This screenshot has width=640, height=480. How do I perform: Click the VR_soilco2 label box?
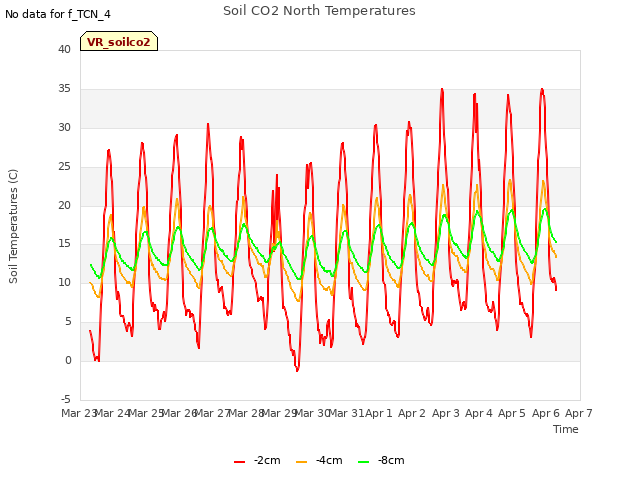coord(119,41)
